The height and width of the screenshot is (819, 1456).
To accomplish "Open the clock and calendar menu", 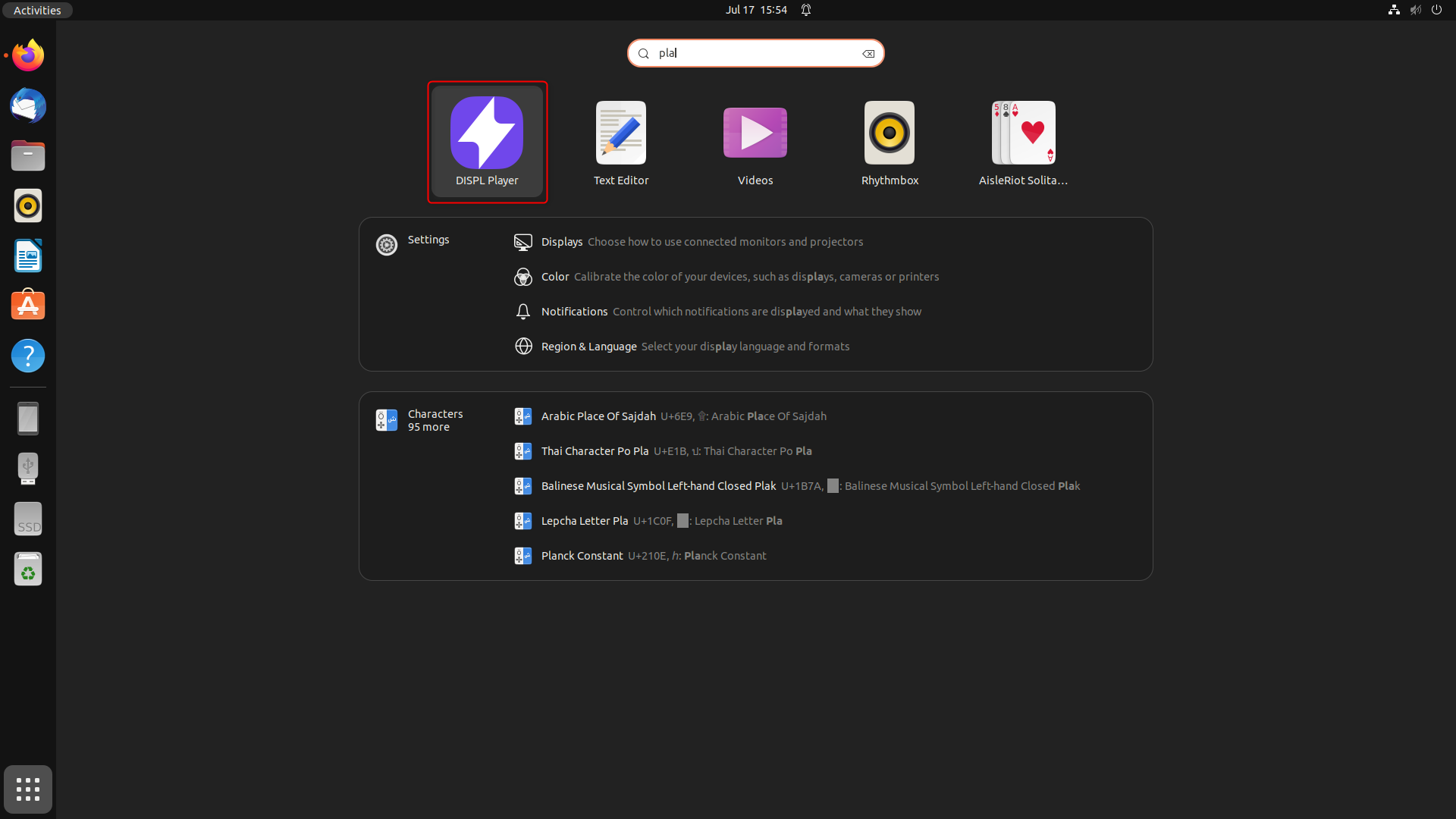I will (755, 10).
